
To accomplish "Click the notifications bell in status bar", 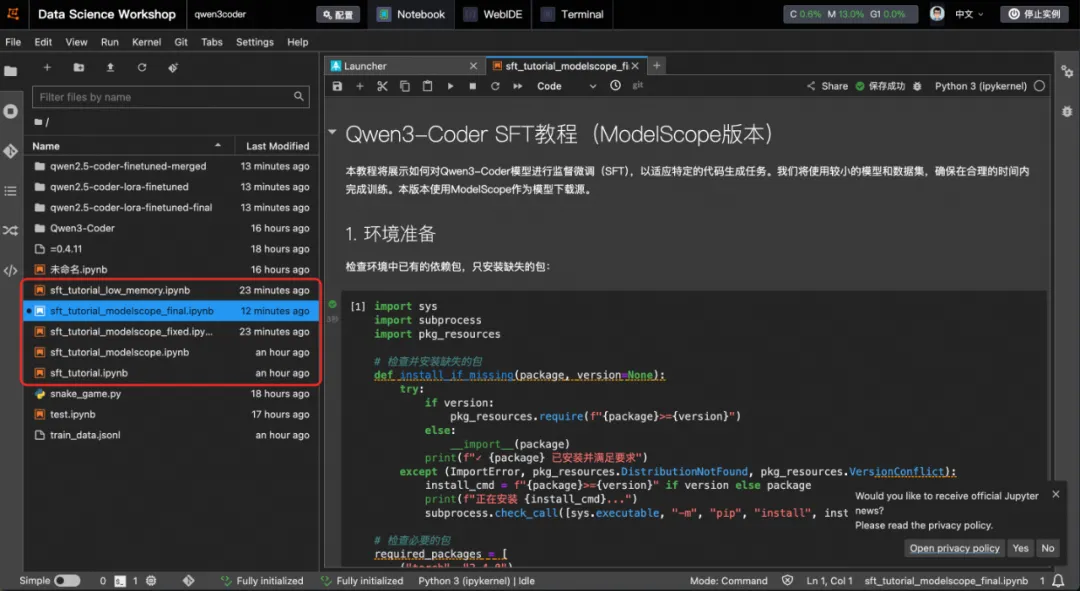I will pyautogui.click(x=1058, y=581).
